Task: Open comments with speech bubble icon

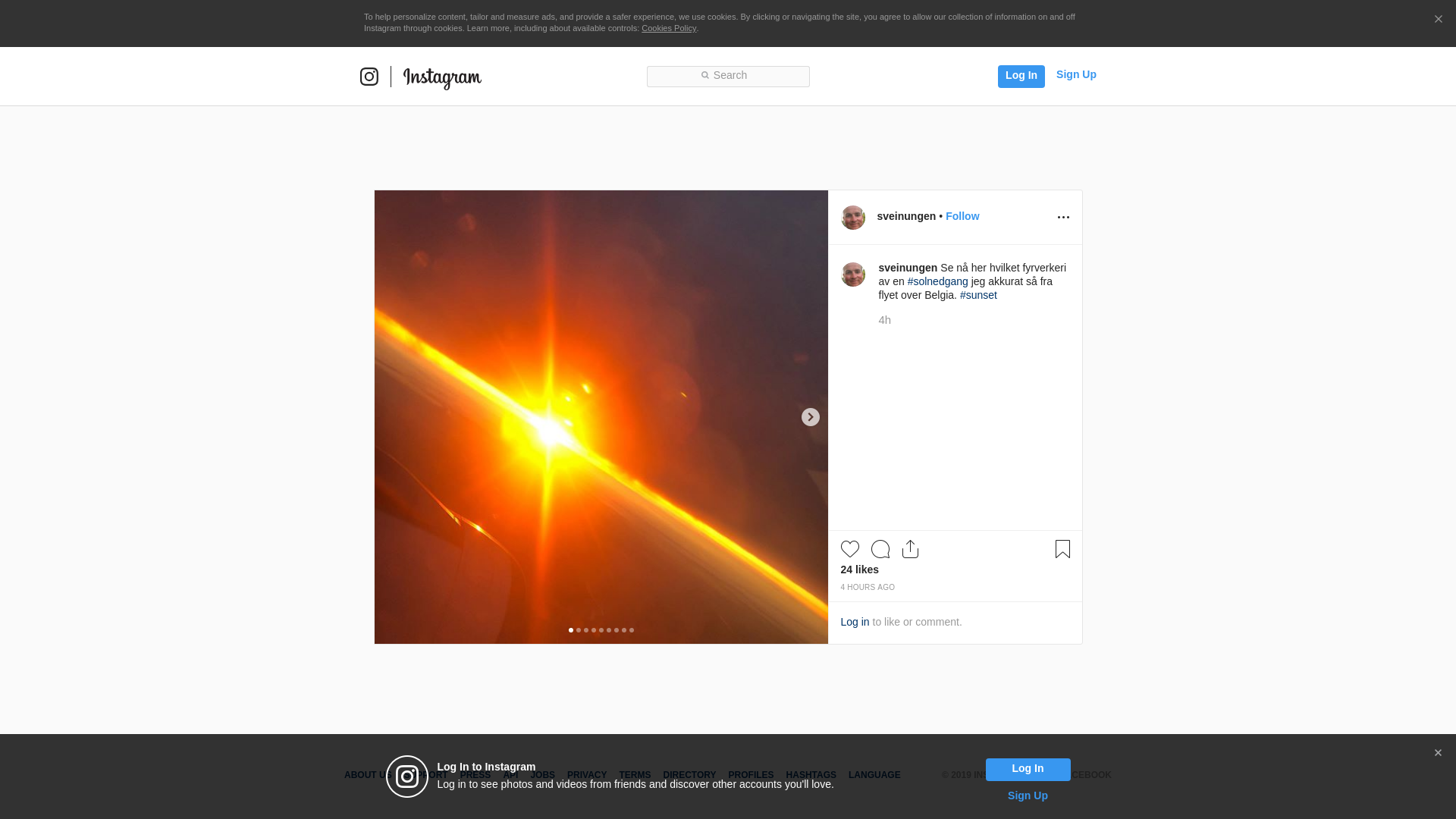Action: [x=880, y=549]
